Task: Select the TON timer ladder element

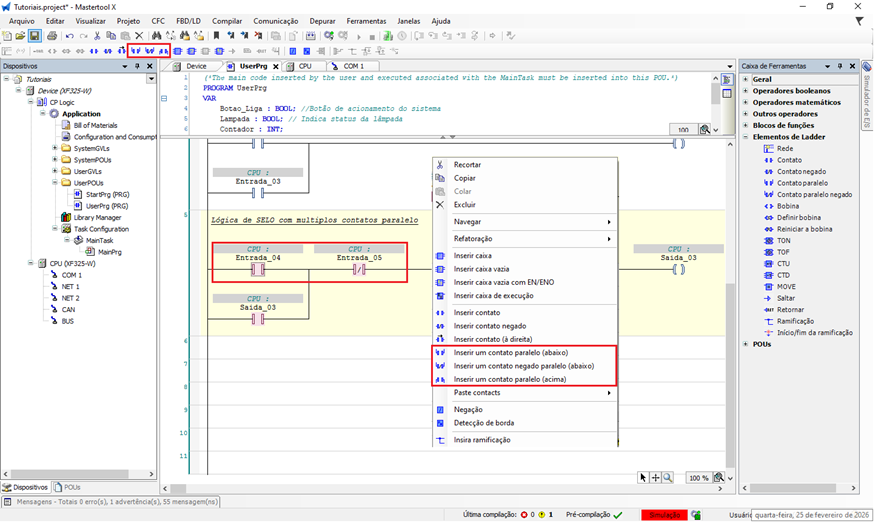Action: (x=784, y=241)
